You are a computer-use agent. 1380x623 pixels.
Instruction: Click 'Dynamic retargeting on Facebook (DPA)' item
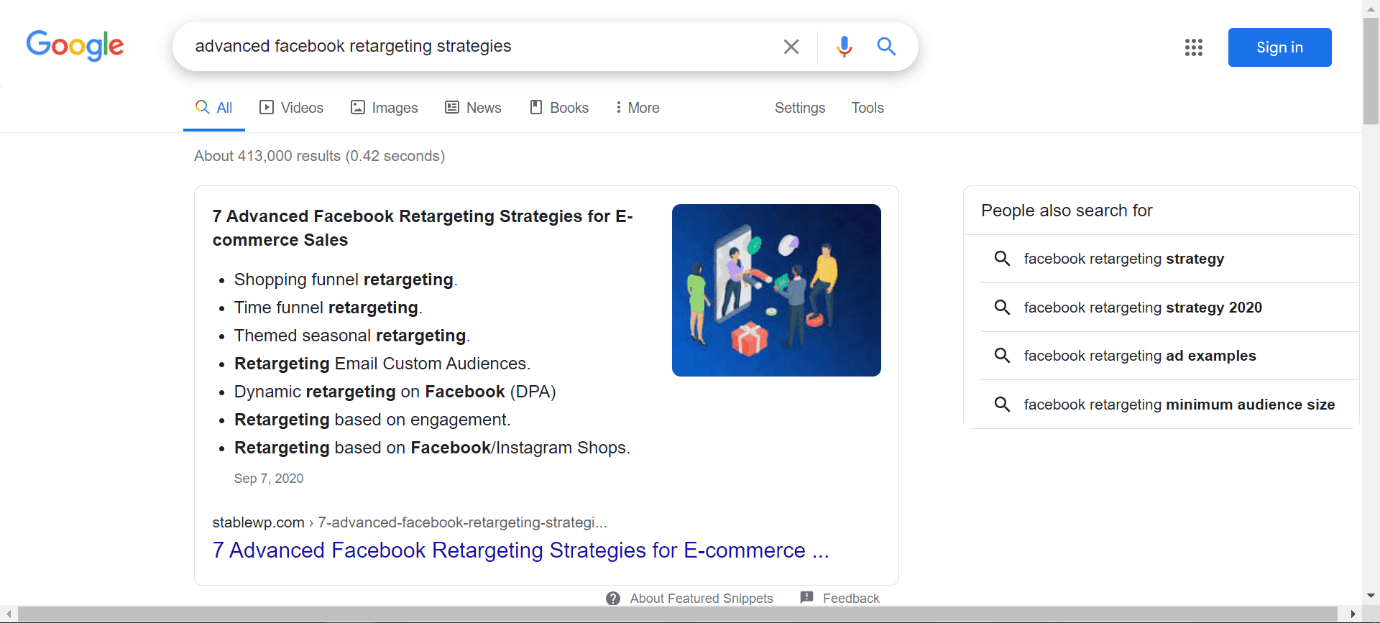tap(395, 392)
